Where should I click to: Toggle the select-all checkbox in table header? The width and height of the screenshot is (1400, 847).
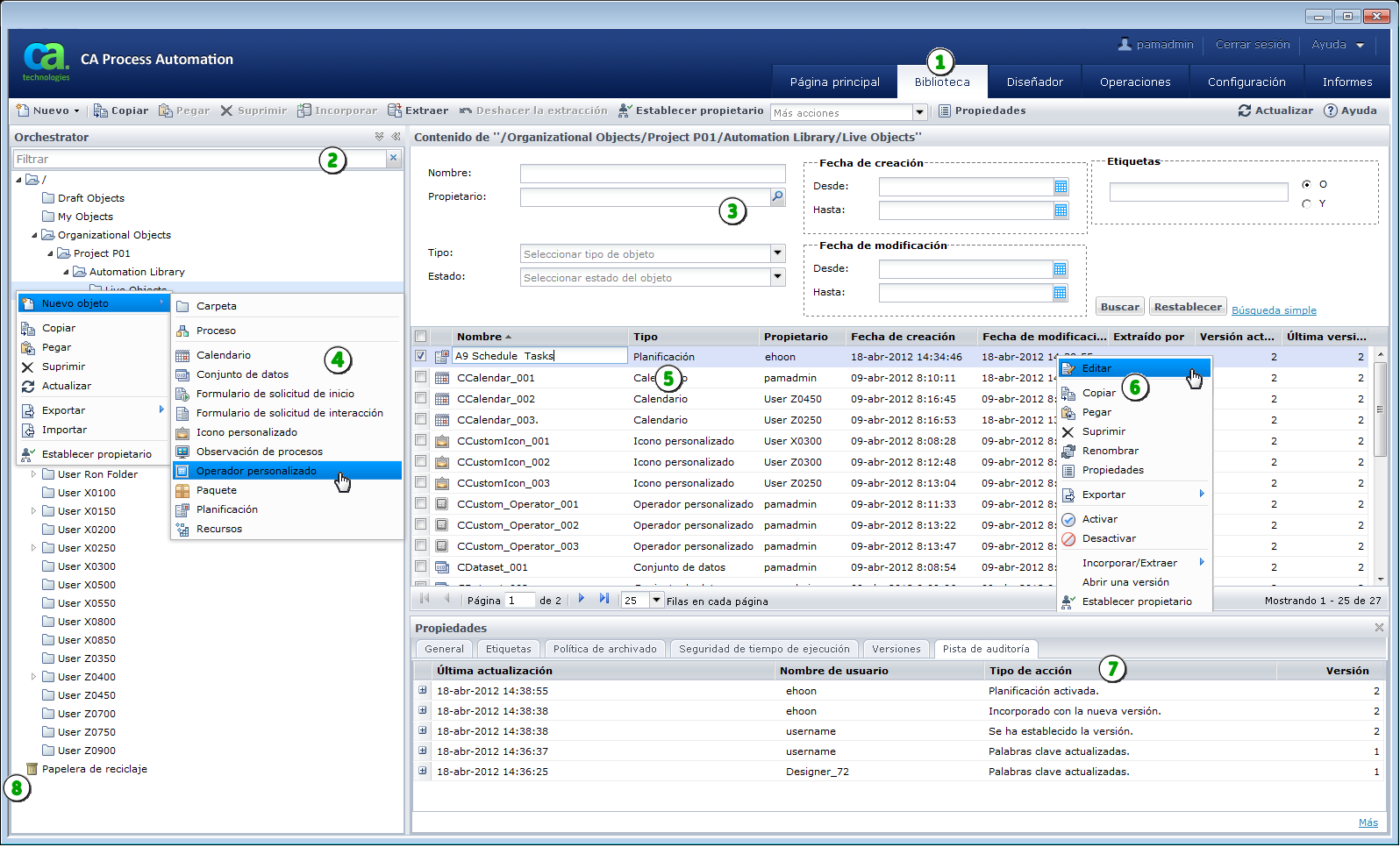pos(421,337)
